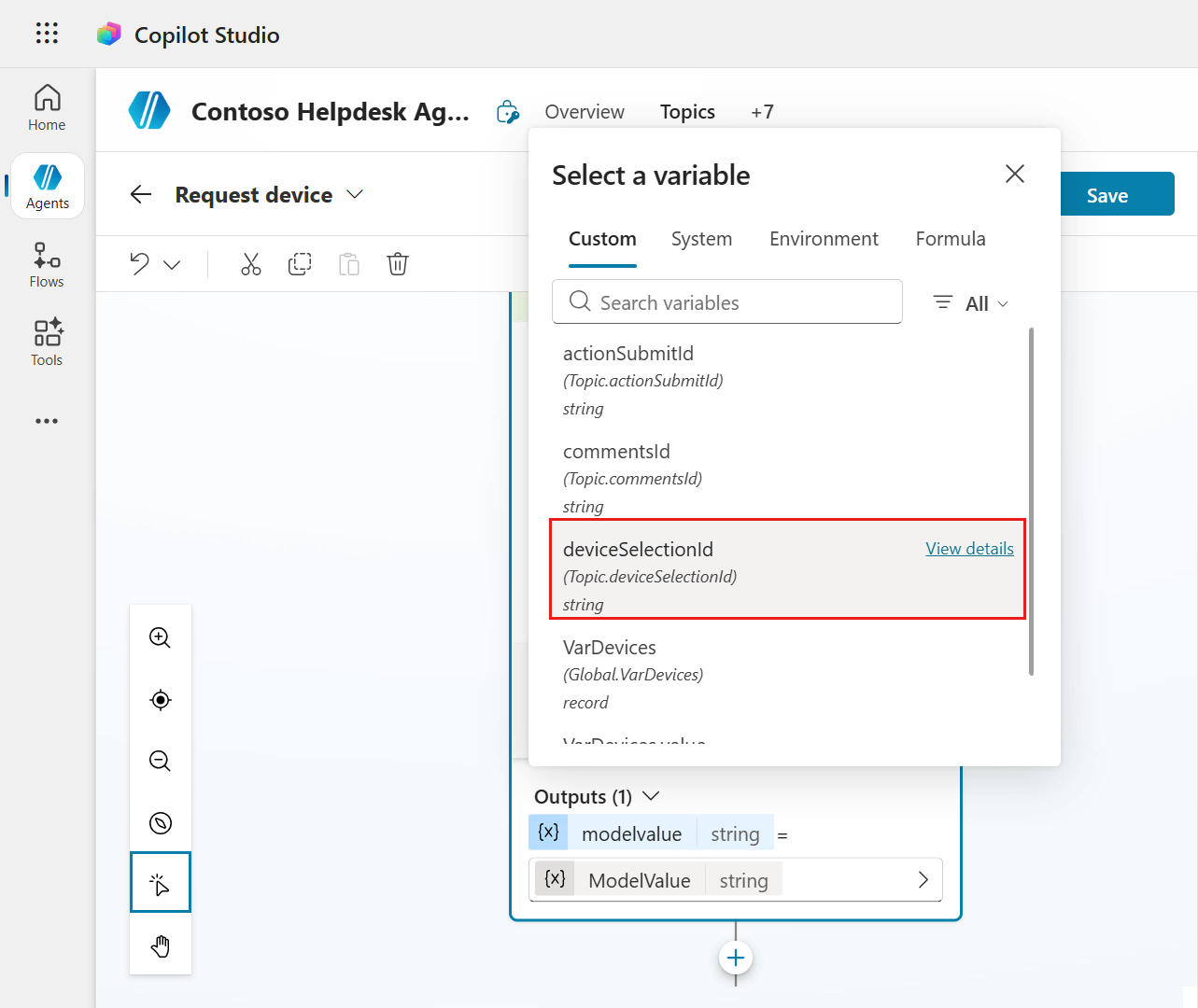Open Flows in the sidebar
This screenshot has height=1008, width=1198.
(x=47, y=265)
